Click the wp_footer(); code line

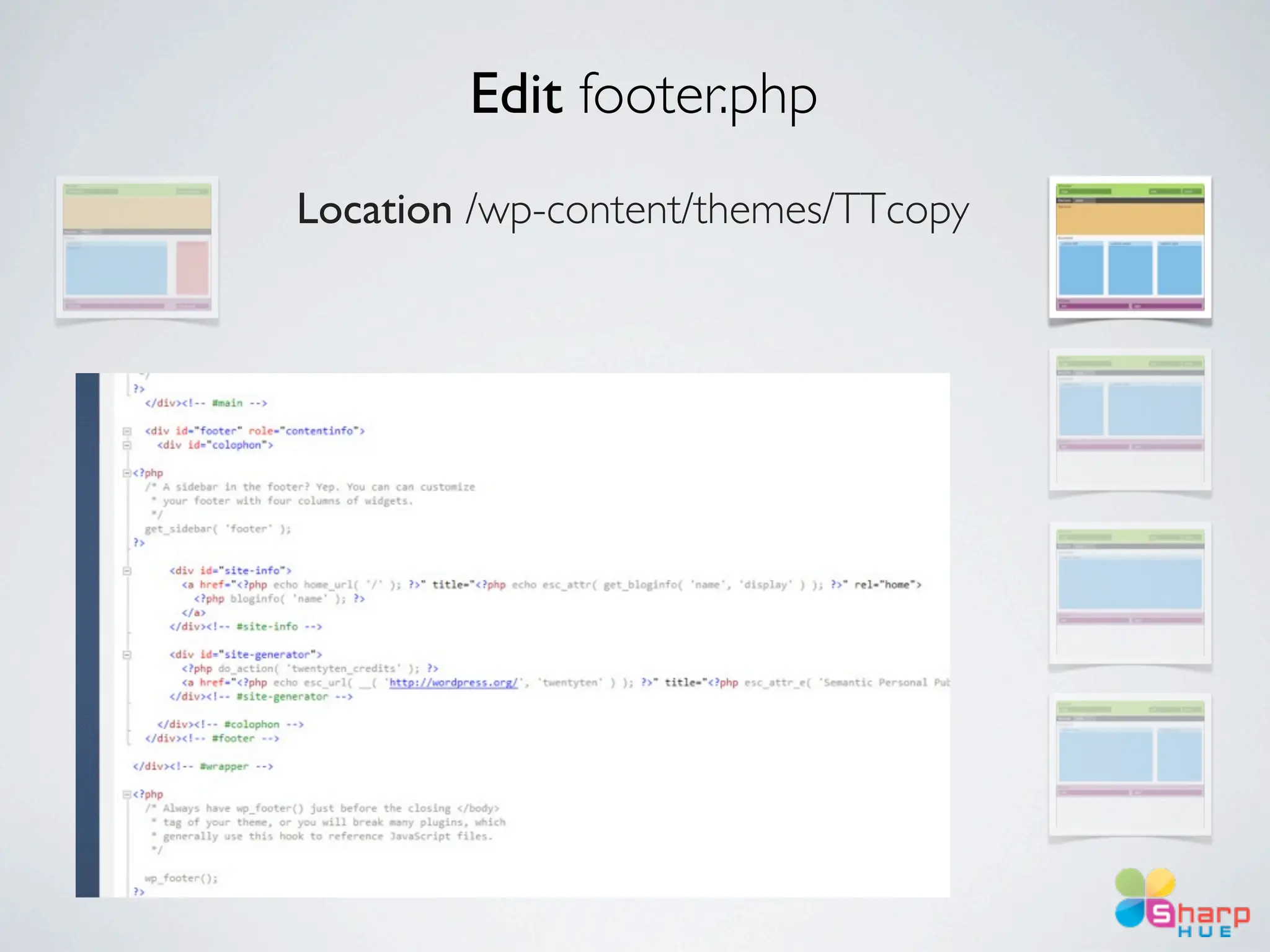click(x=181, y=878)
